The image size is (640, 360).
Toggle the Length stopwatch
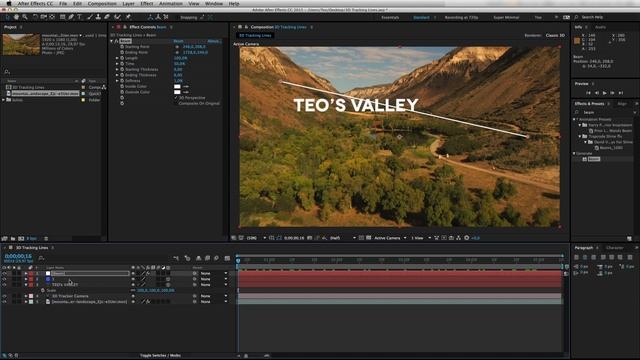tap(122, 58)
